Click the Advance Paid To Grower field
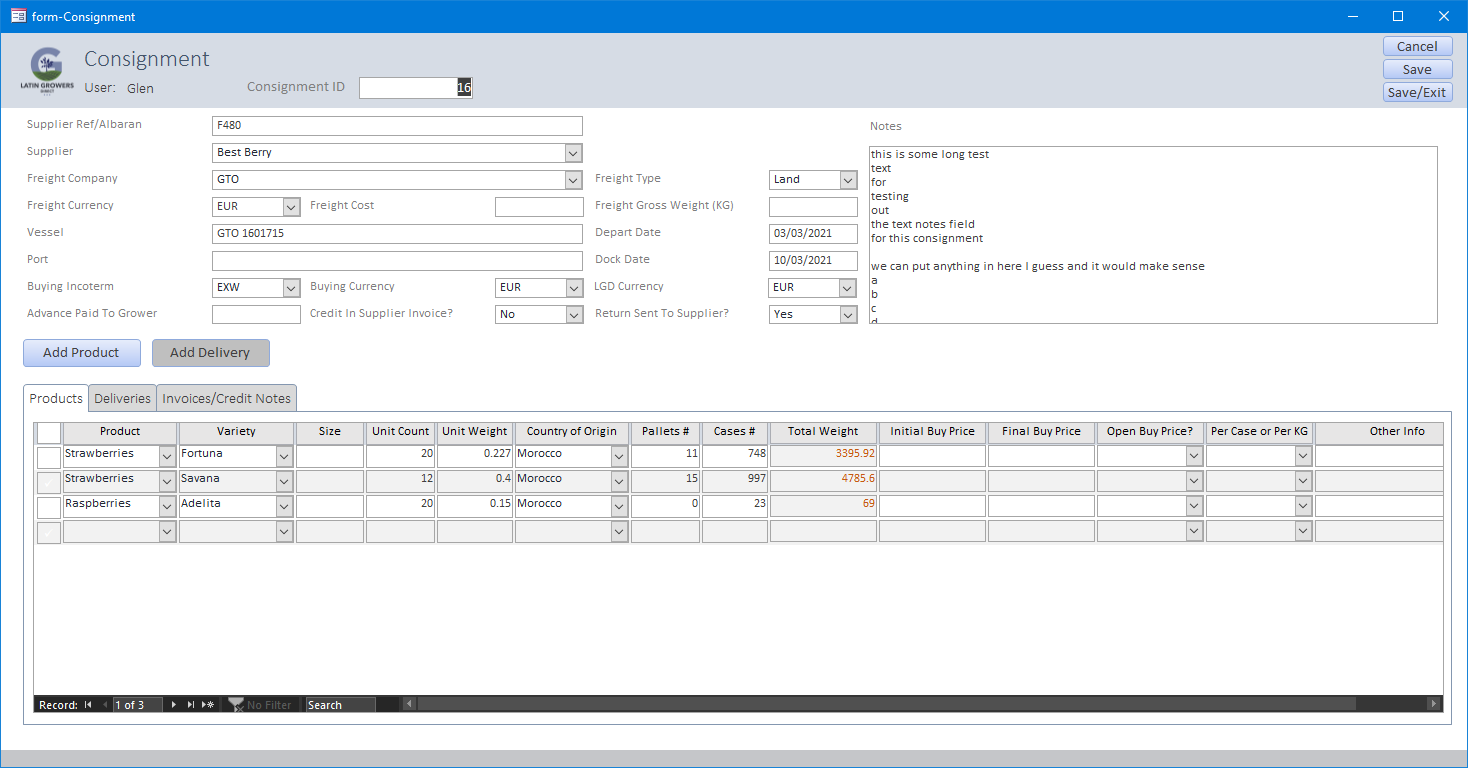The height and width of the screenshot is (768, 1468). click(x=256, y=315)
